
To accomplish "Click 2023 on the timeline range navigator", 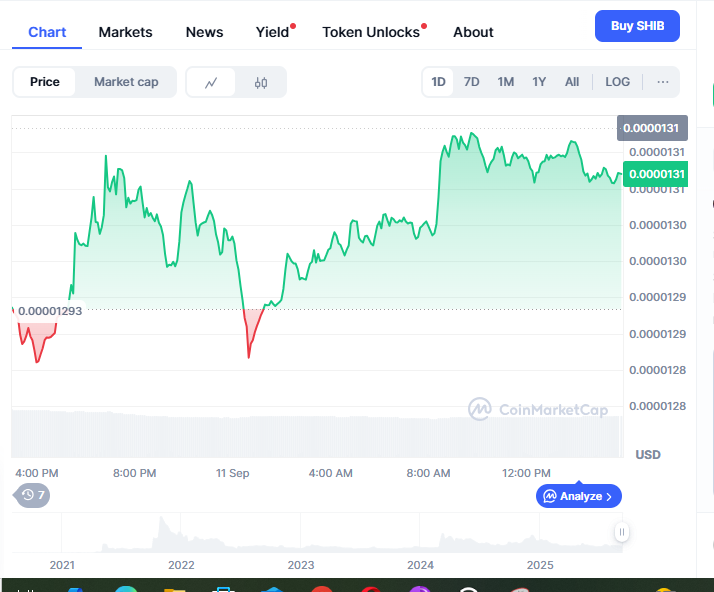I will tap(300, 565).
